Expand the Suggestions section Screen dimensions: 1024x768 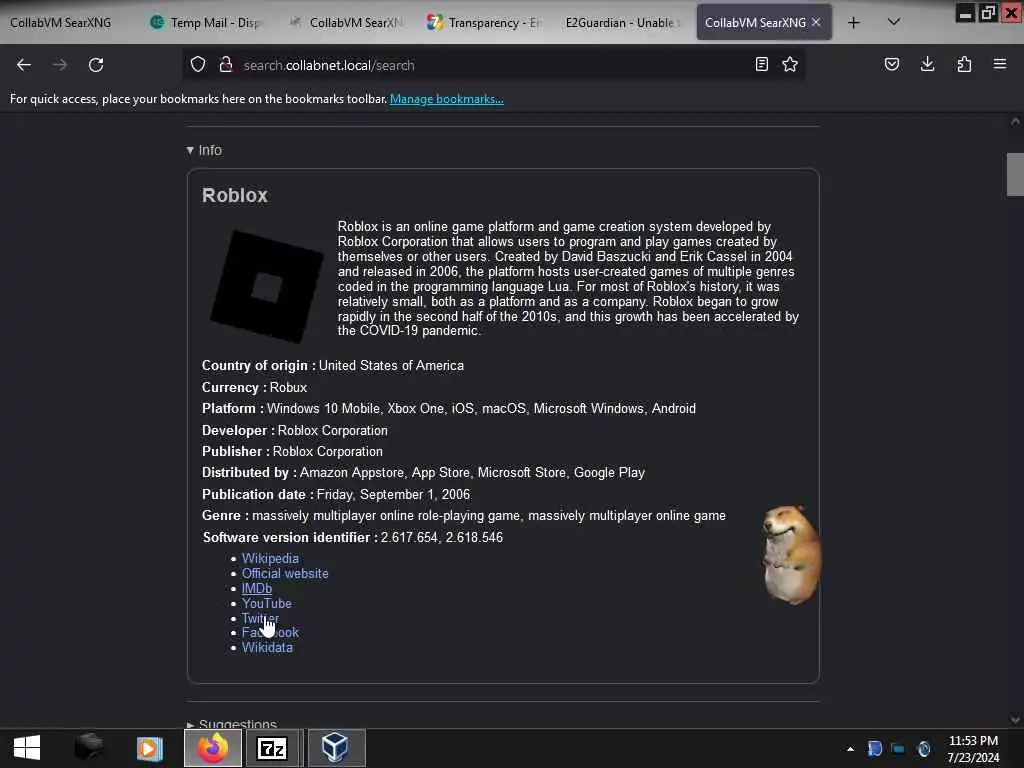(x=232, y=724)
